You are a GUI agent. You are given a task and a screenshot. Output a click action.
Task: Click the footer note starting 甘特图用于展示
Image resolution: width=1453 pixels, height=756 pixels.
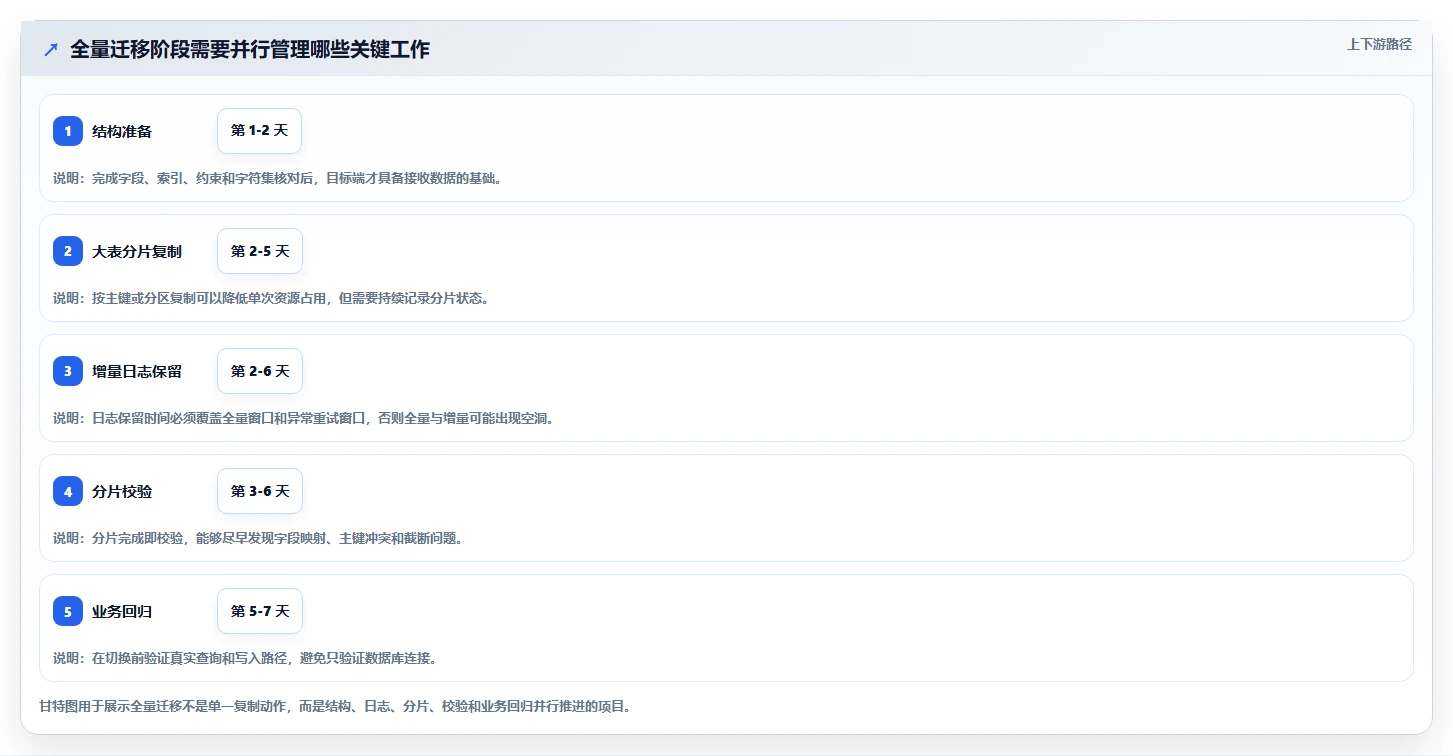[x=335, y=706]
